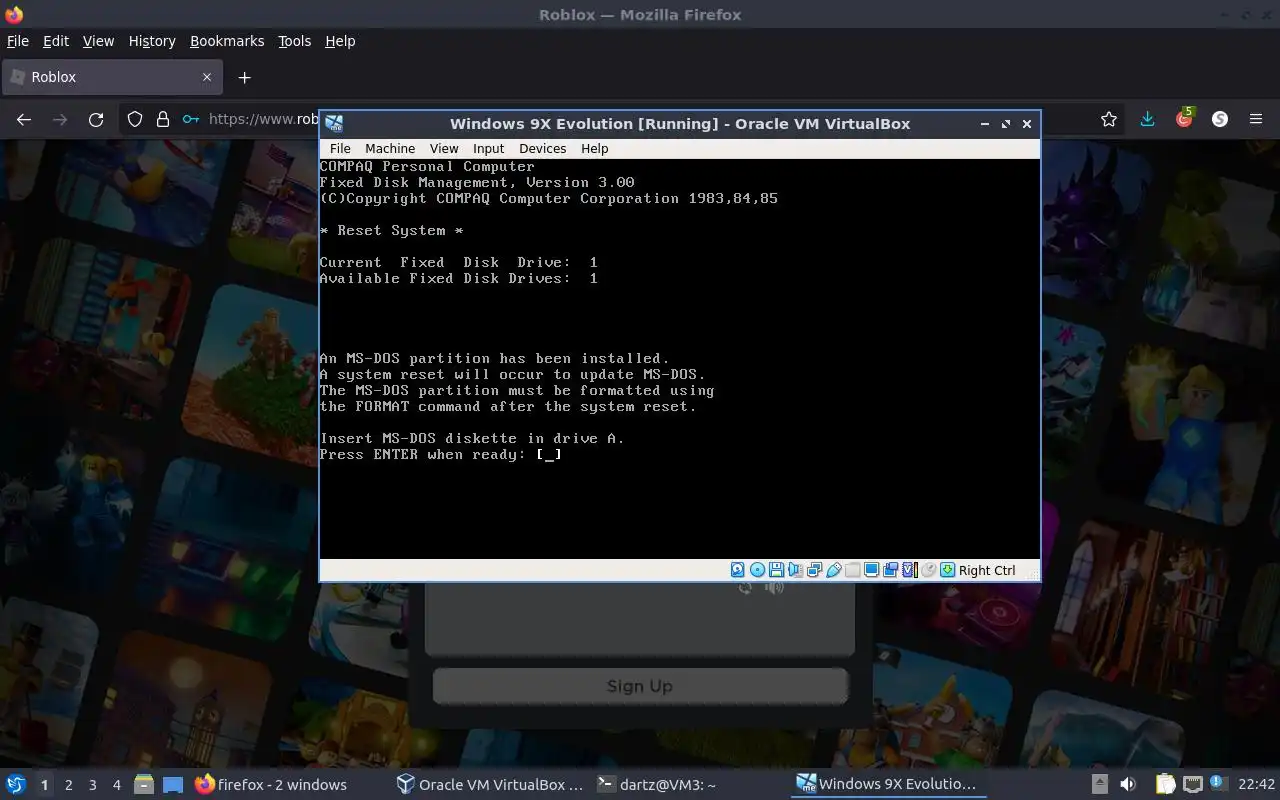Click the mouse integration icon in VirtualBox status bar

coord(928,570)
